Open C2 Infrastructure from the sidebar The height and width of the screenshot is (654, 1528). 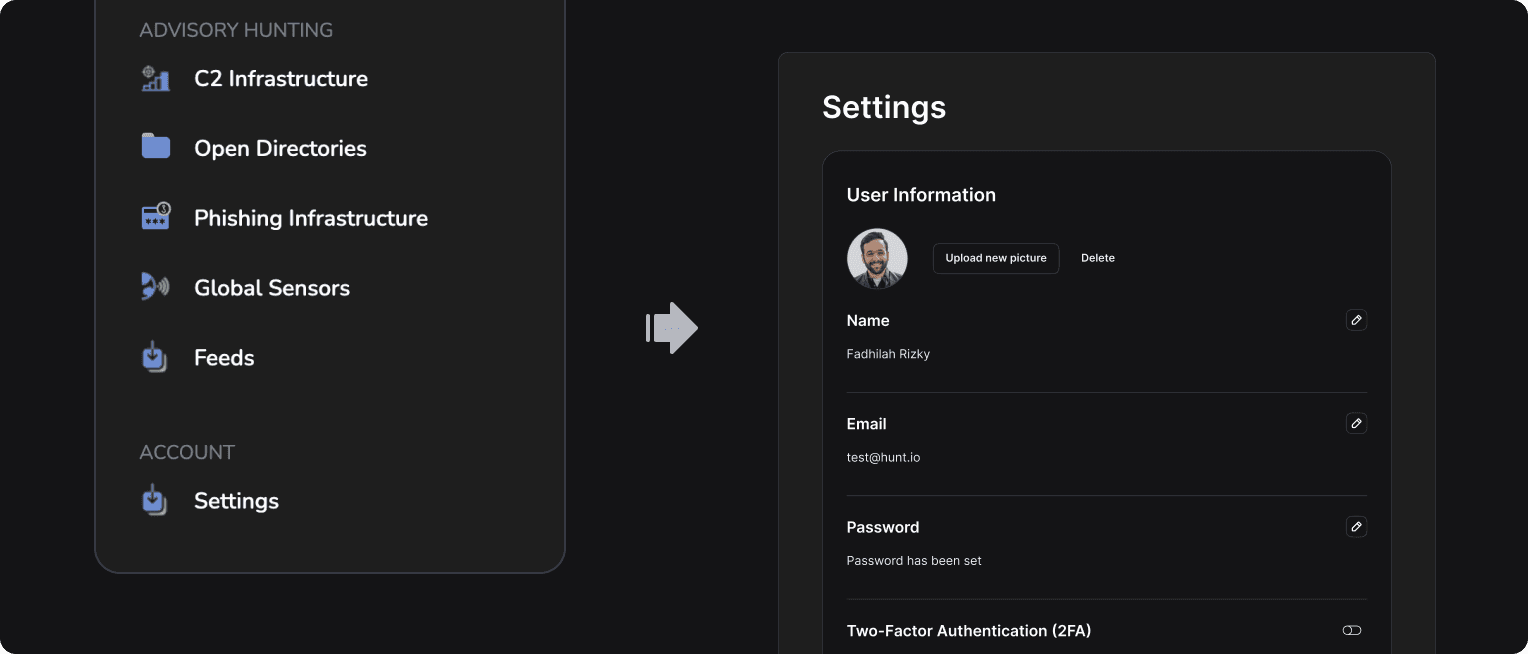pos(281,78)
